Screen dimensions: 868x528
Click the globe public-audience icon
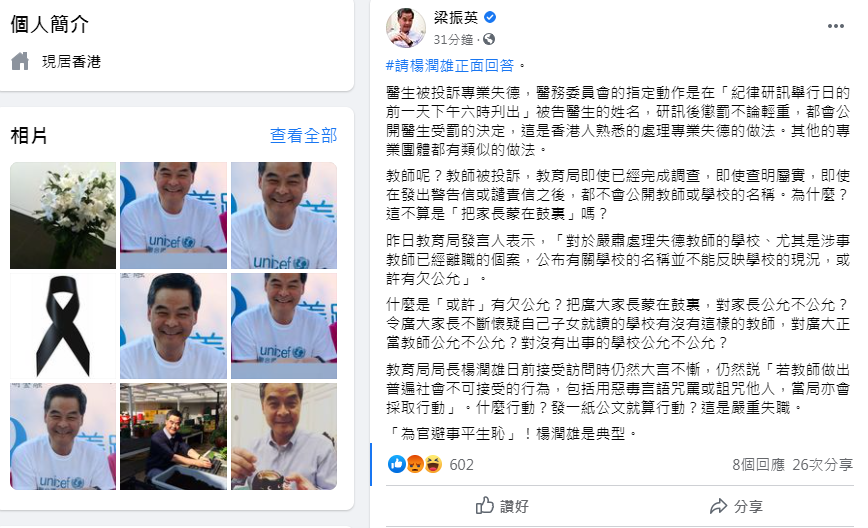(x=489, y=39)
